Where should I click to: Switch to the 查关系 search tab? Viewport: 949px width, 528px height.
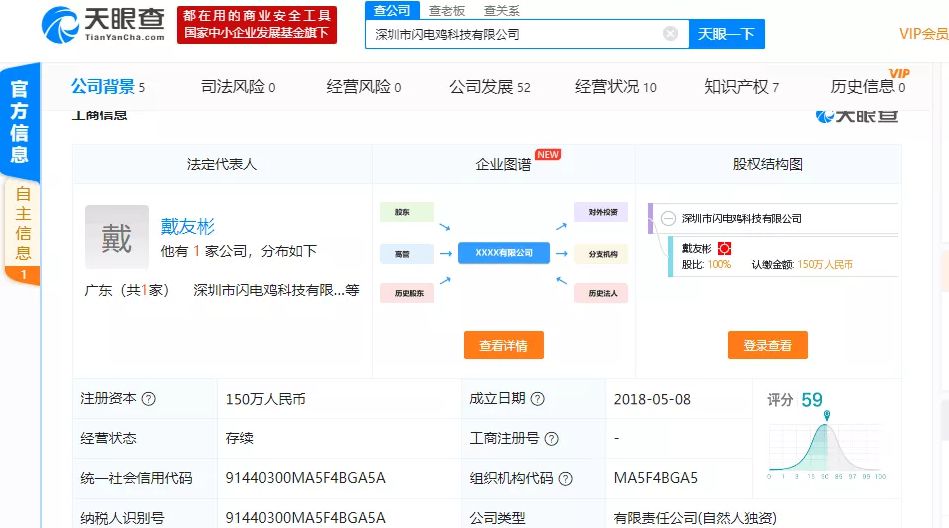point(501,11)
